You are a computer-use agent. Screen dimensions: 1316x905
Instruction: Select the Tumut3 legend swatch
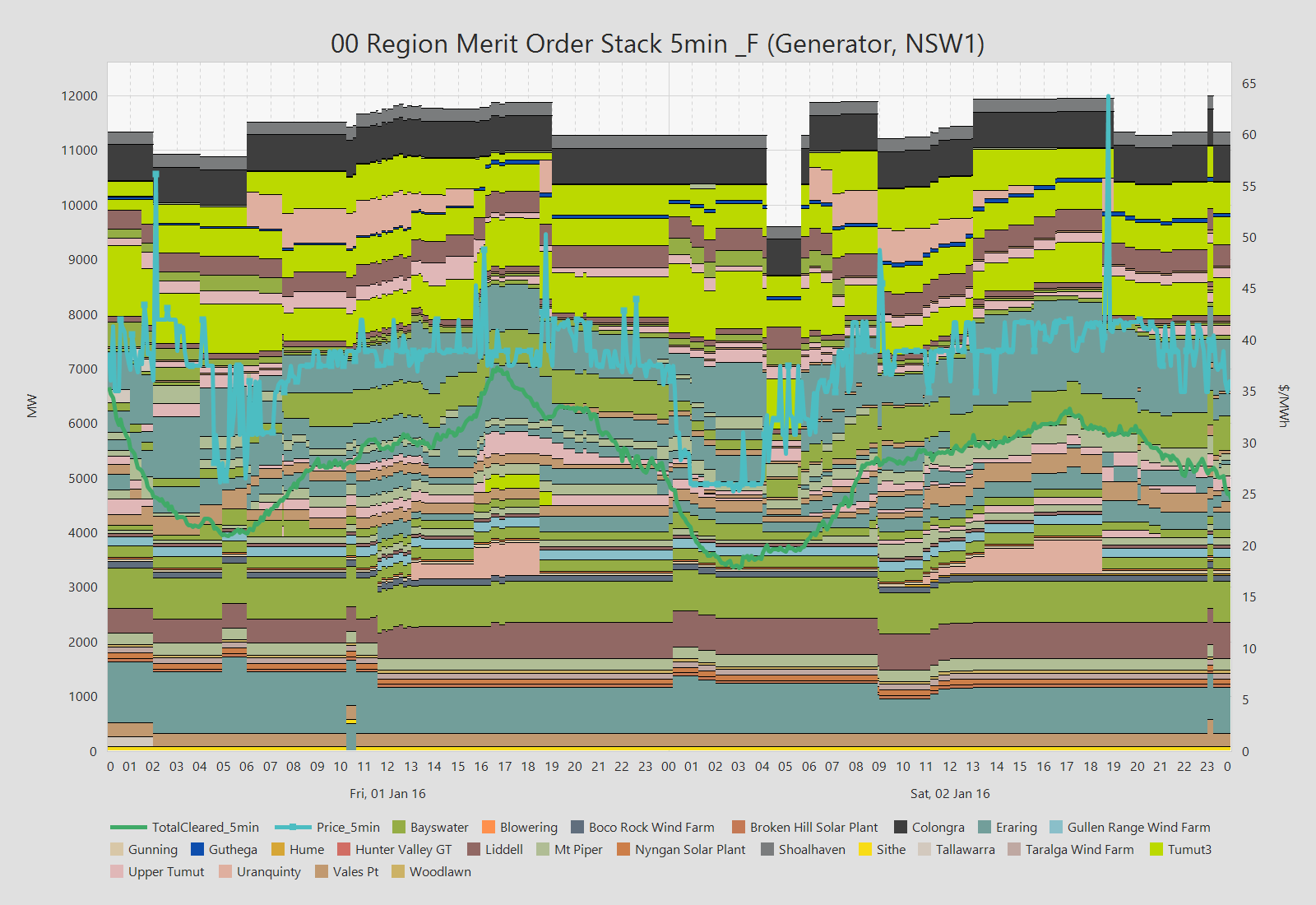click(1156, 849)
